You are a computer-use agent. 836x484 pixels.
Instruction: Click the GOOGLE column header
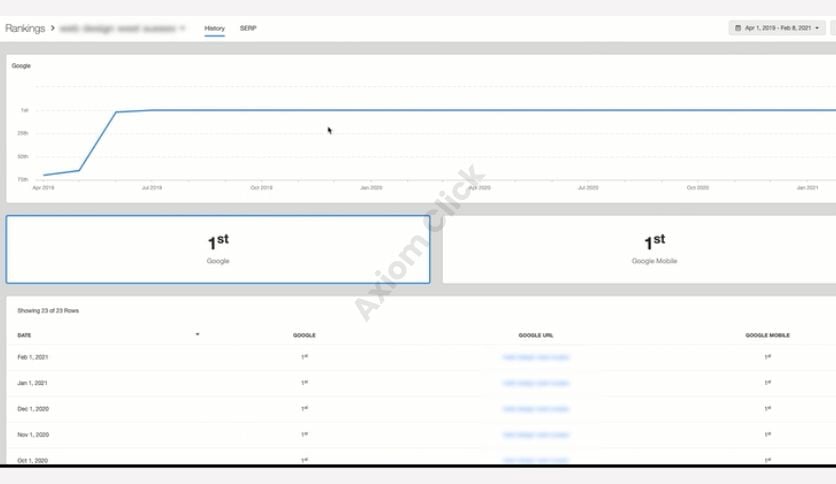click(x=304, y=335)
